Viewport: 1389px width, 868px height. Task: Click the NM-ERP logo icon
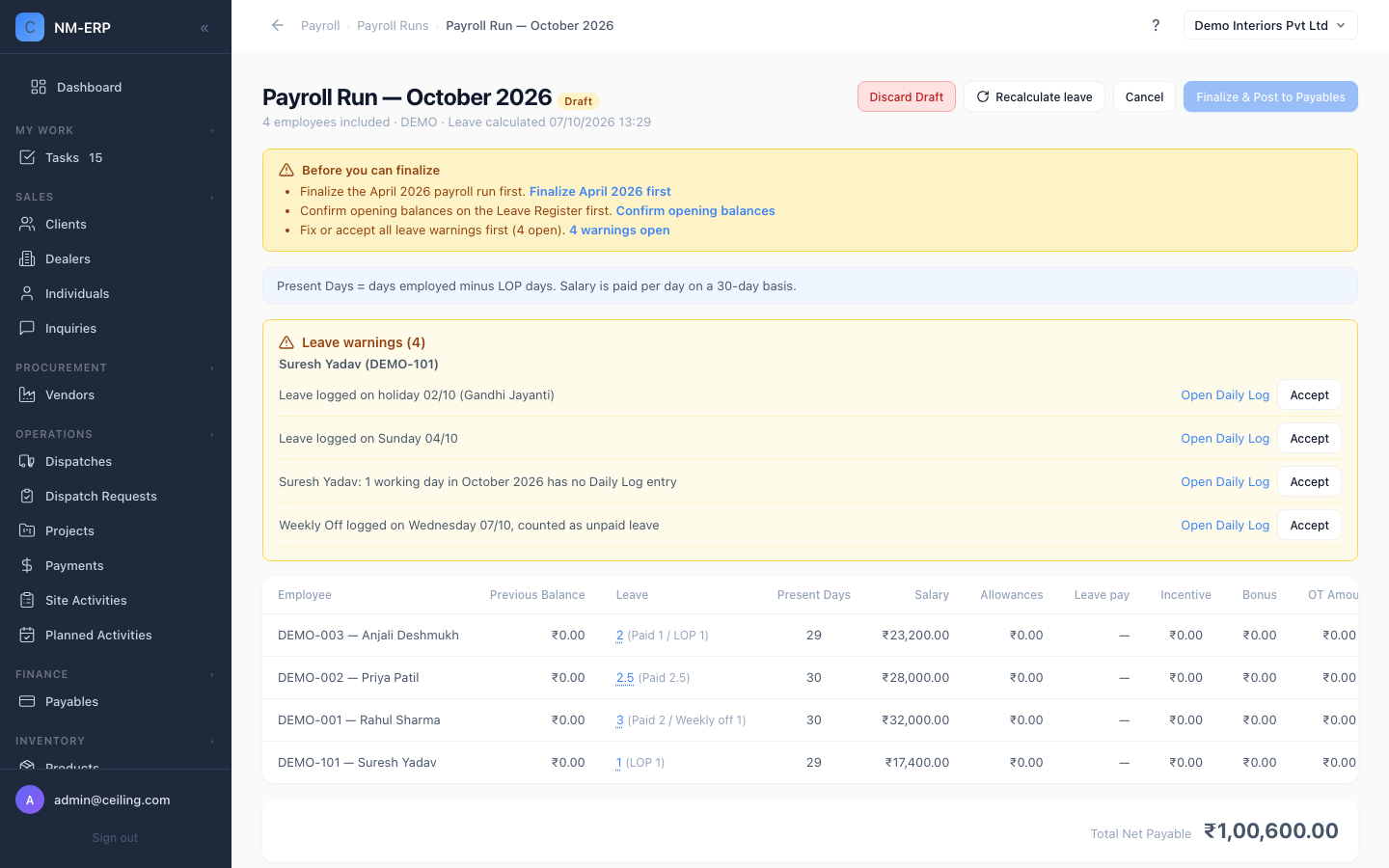(30, 27)
